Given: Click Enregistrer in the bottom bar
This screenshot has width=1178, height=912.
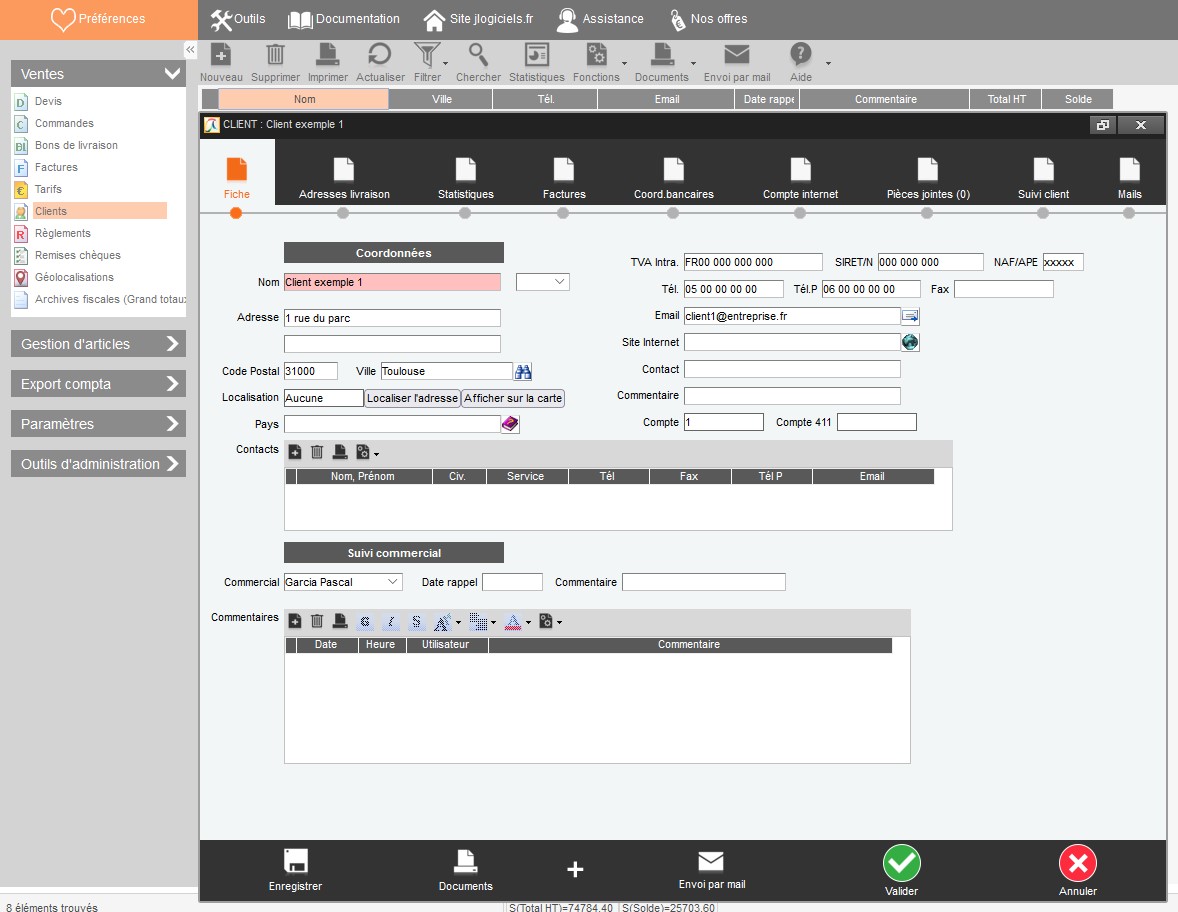Looking at the screenshot, I should pyautogui.click(x=295, y=870).
